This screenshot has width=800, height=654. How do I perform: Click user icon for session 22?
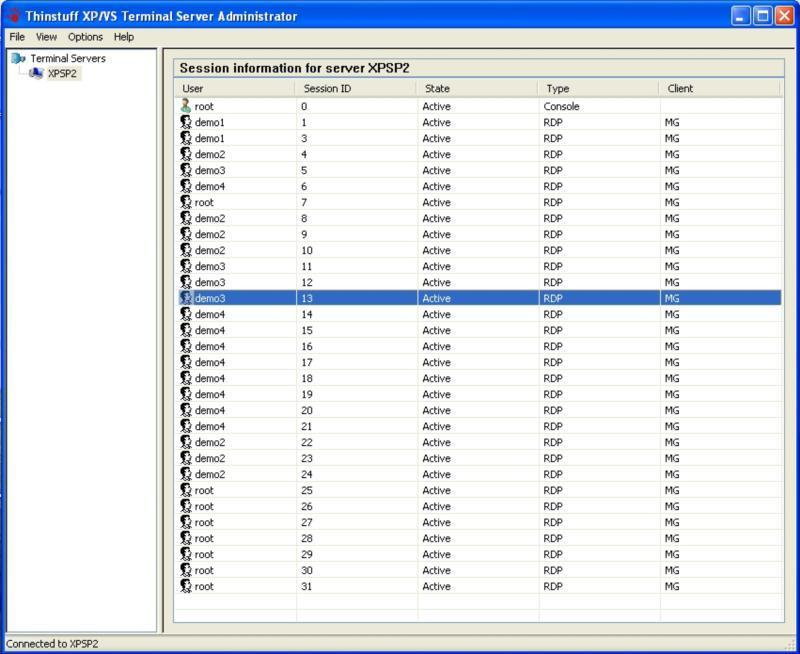tap(186, 442)
